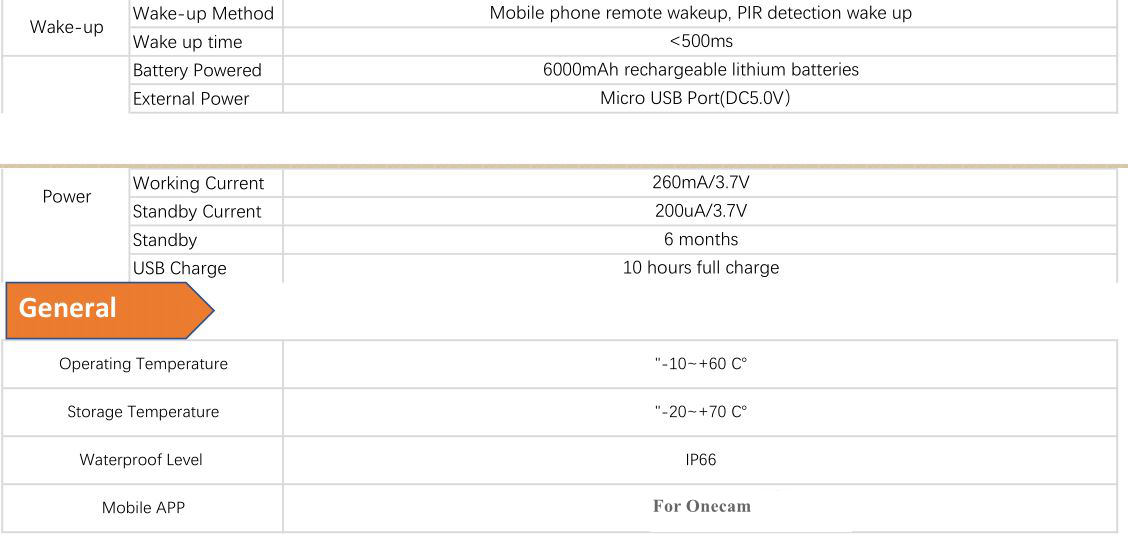This screenshot has height=535, width=1128.
Task: Select the For Onecam mobile app text
Action: pos(701,506)
